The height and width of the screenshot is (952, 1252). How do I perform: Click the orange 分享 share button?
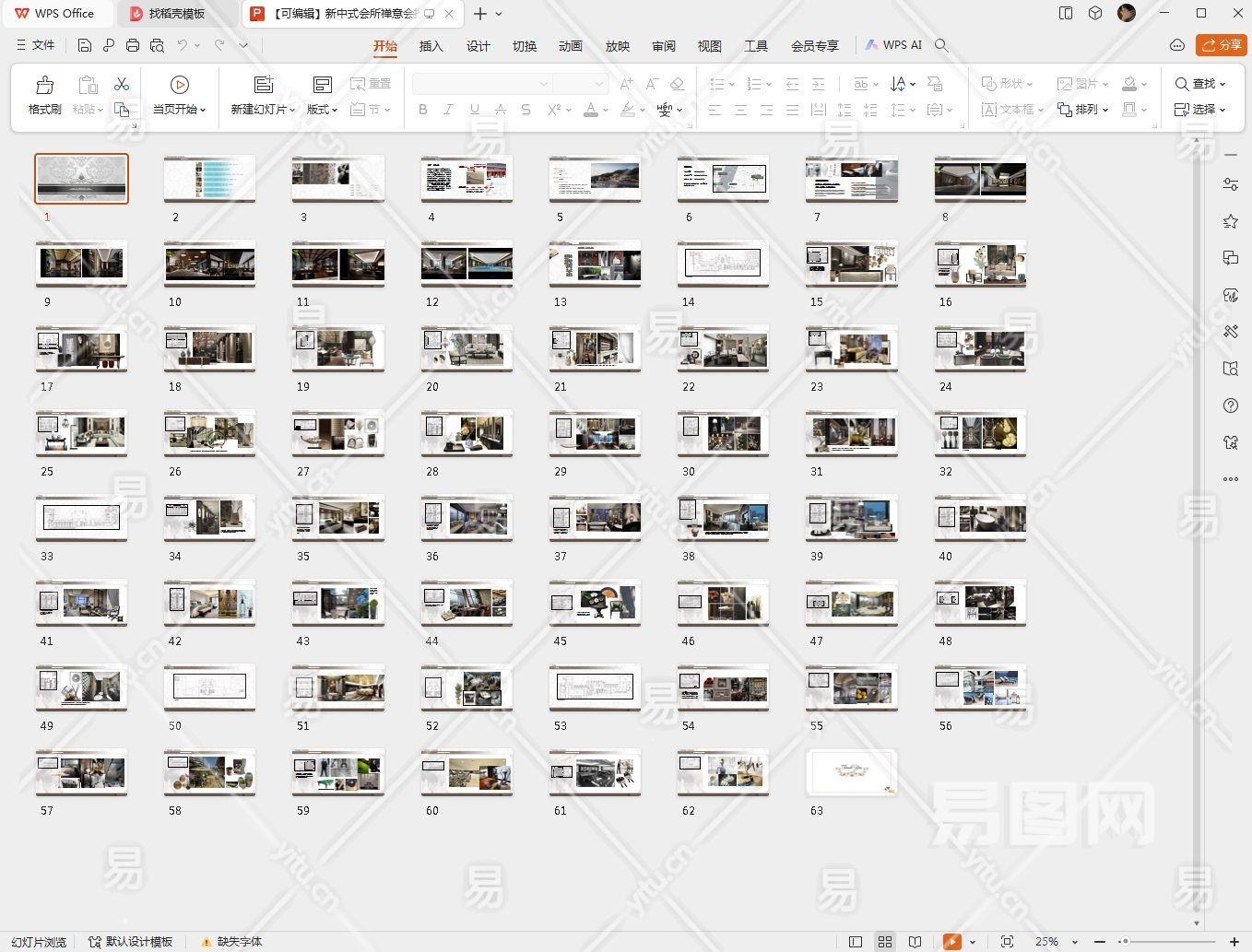pos(1221,45)
